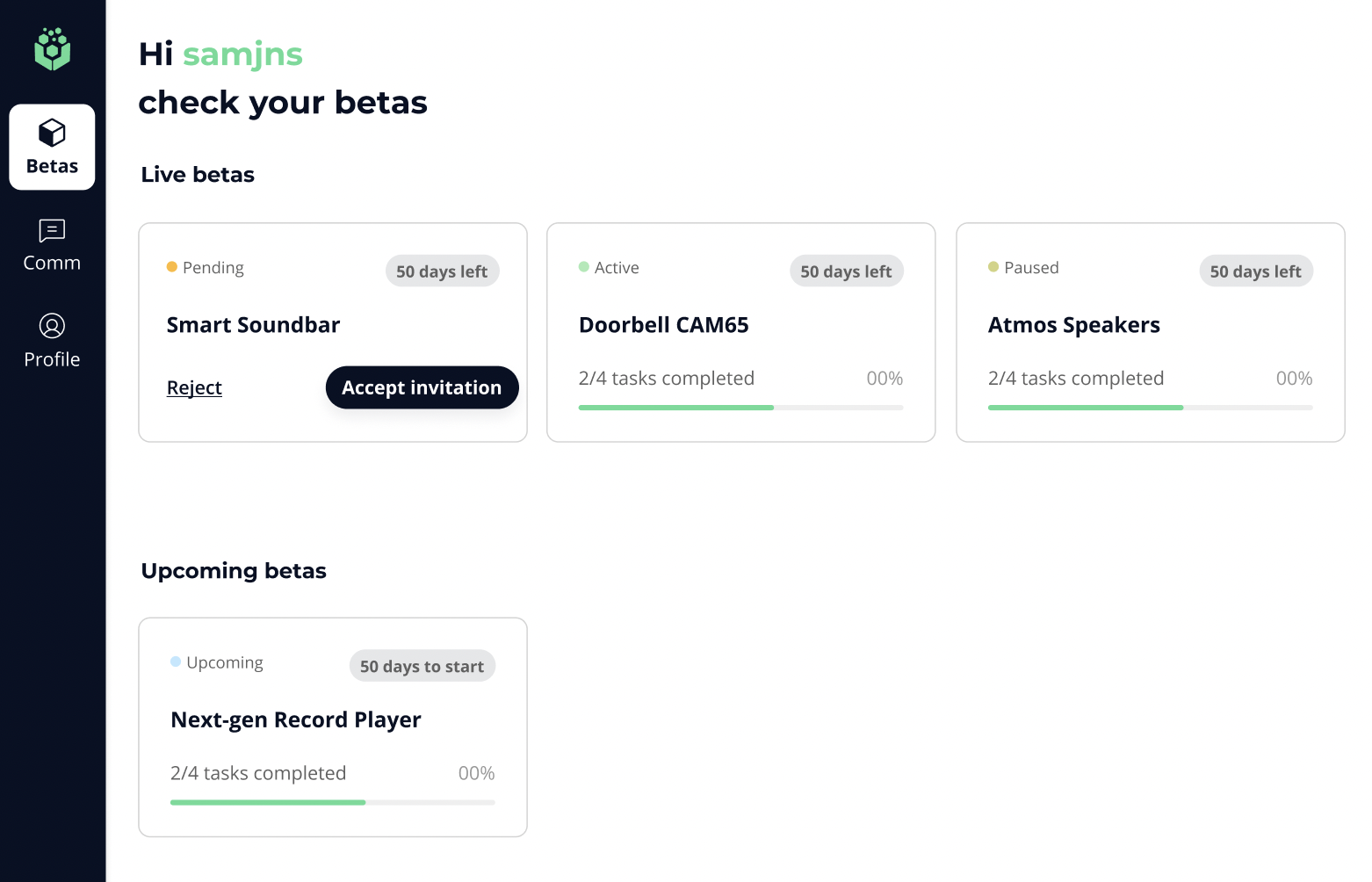Click the '50 days to start' badge
Viewport: 1372px width, 882px height.
(422, 666)
